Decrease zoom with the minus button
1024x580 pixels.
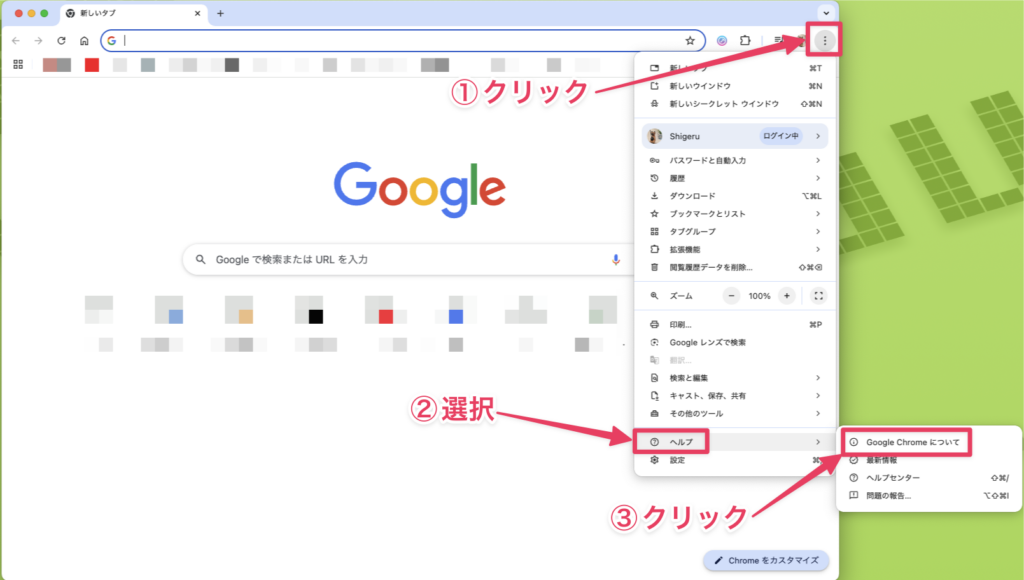(x=731, y=296)
